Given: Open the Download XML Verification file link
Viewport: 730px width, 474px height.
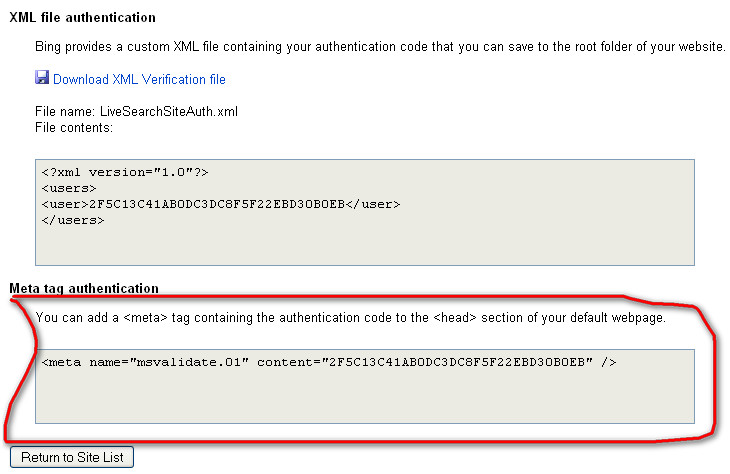Looking at the screenshot, I should [x=139, y=79].
